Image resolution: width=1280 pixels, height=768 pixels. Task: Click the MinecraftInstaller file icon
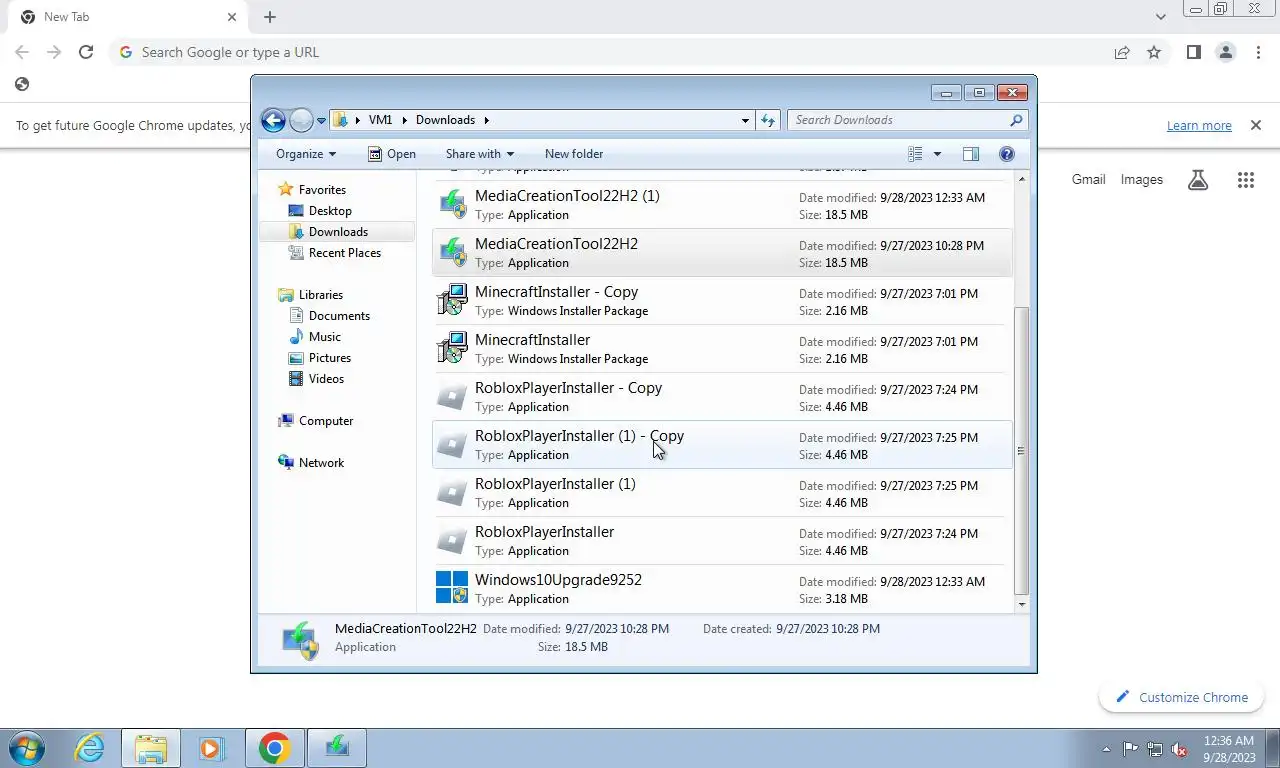tap(452, 348)
